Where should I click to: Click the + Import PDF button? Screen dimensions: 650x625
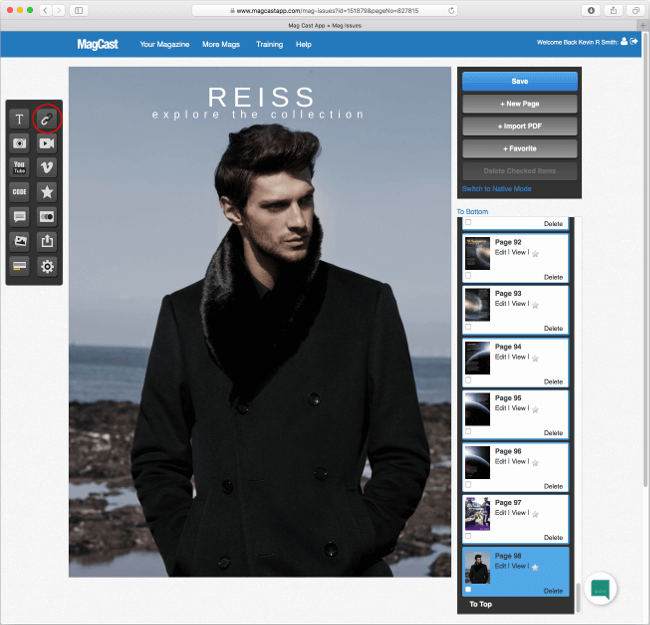pyautogui.click(x=519, y=126)
